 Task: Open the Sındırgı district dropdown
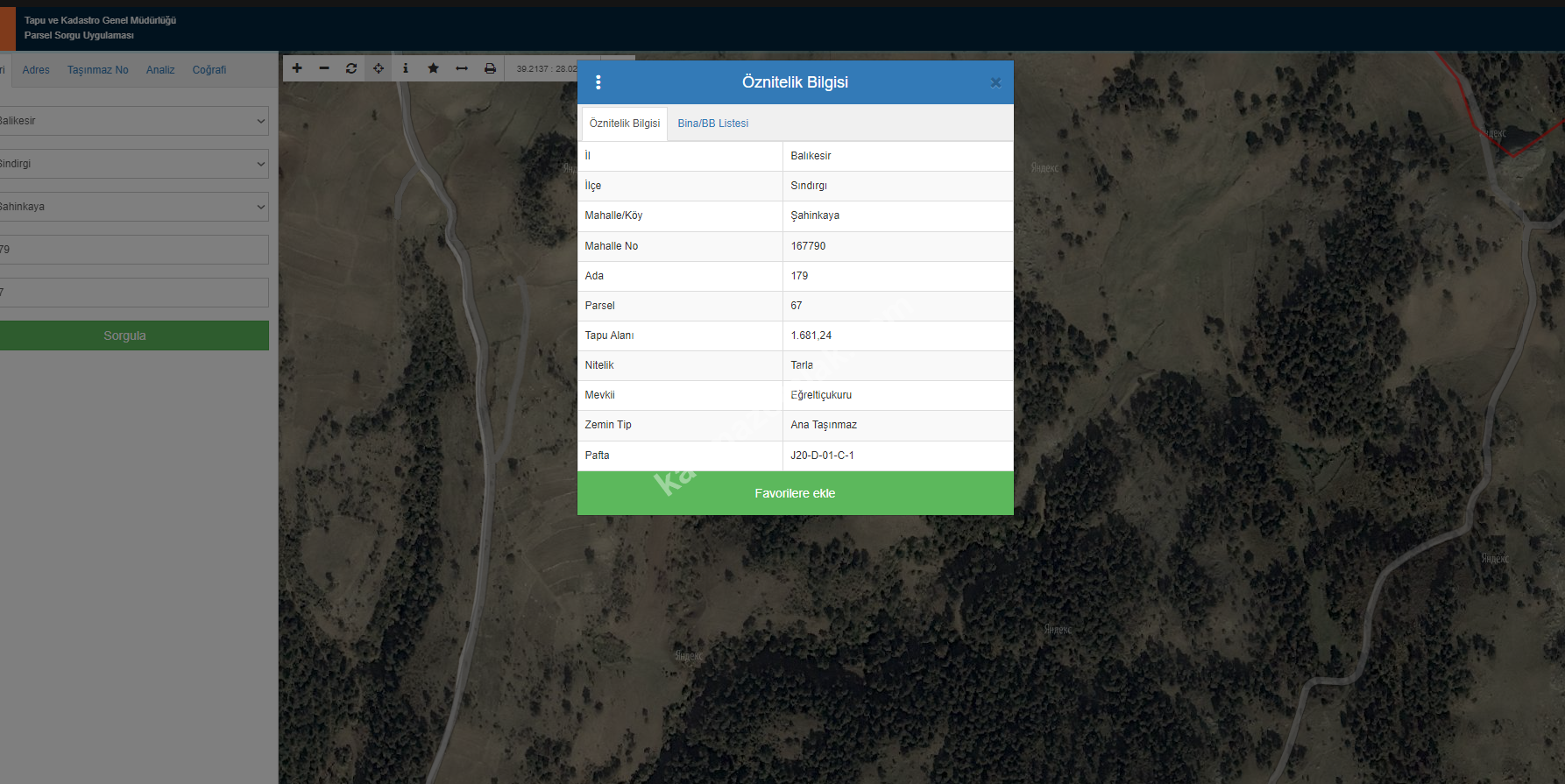click(x=133, y=164)
